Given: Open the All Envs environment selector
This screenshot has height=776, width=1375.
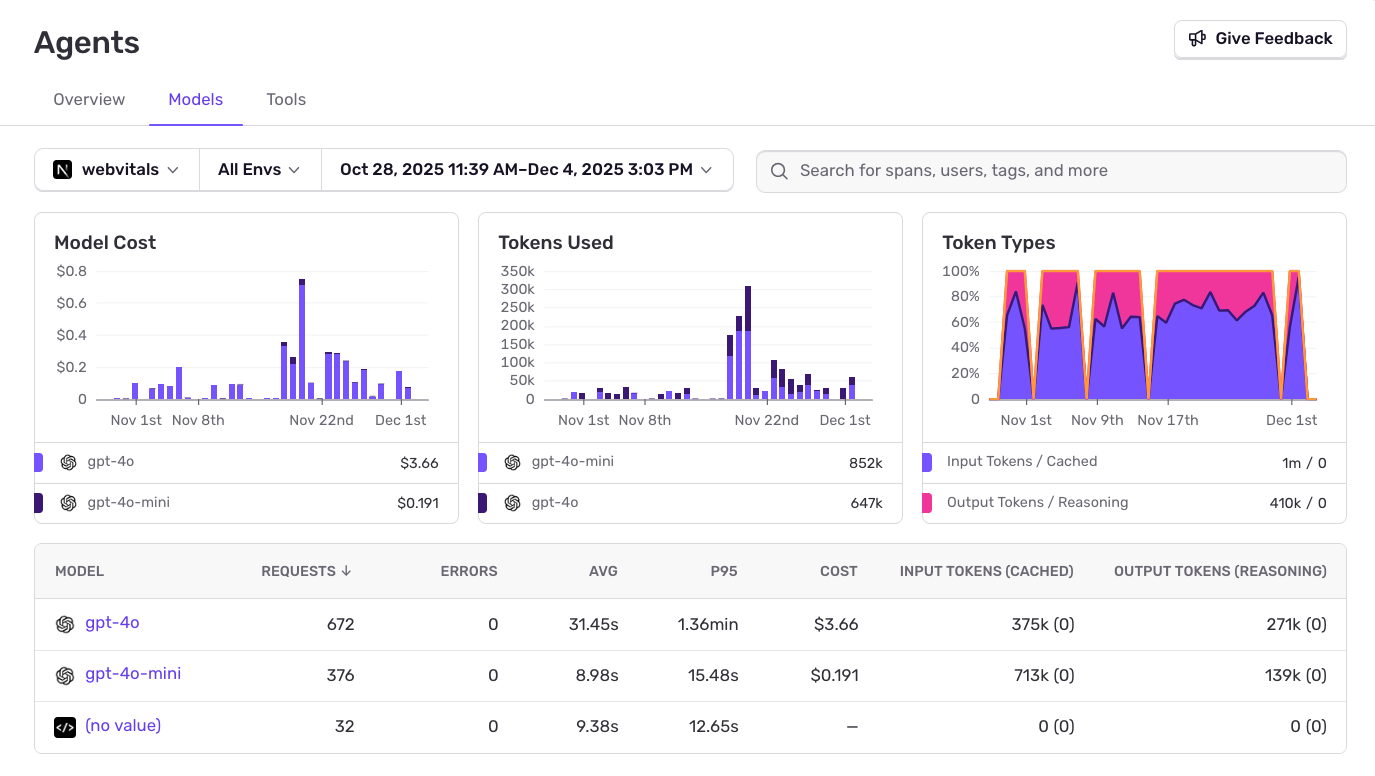Looking at the screenshot, I should [259, 169].
